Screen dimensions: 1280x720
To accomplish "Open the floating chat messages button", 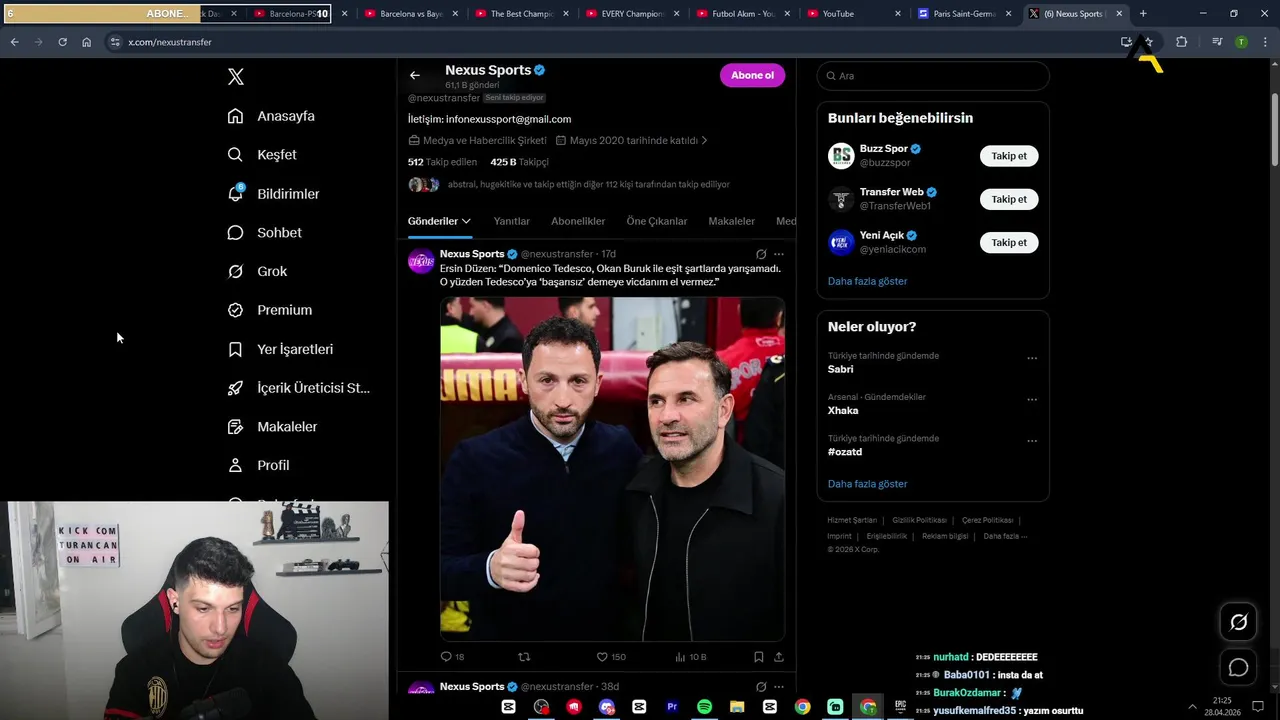I will [1238, 667].
